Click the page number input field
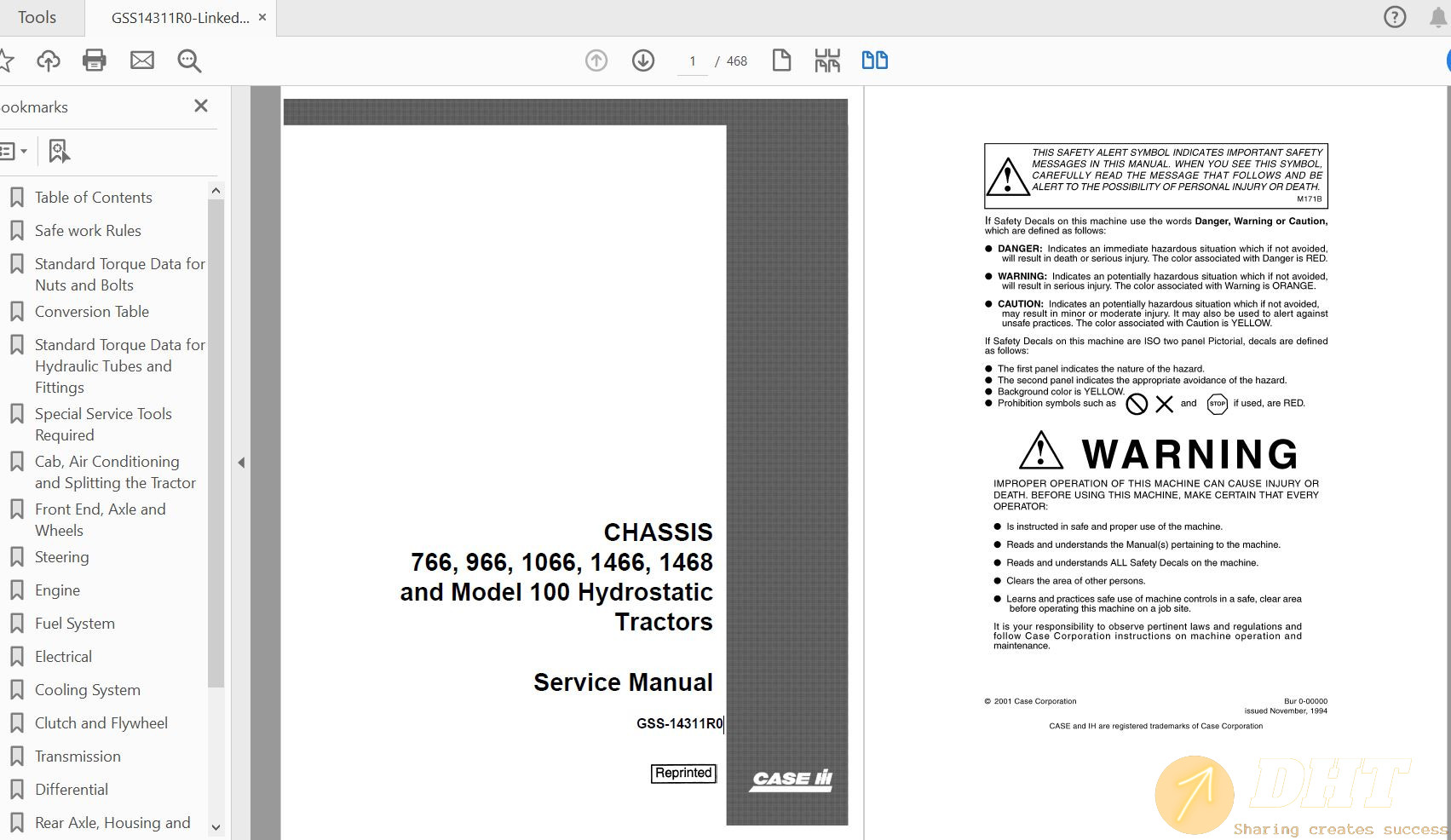 (693, 61)
